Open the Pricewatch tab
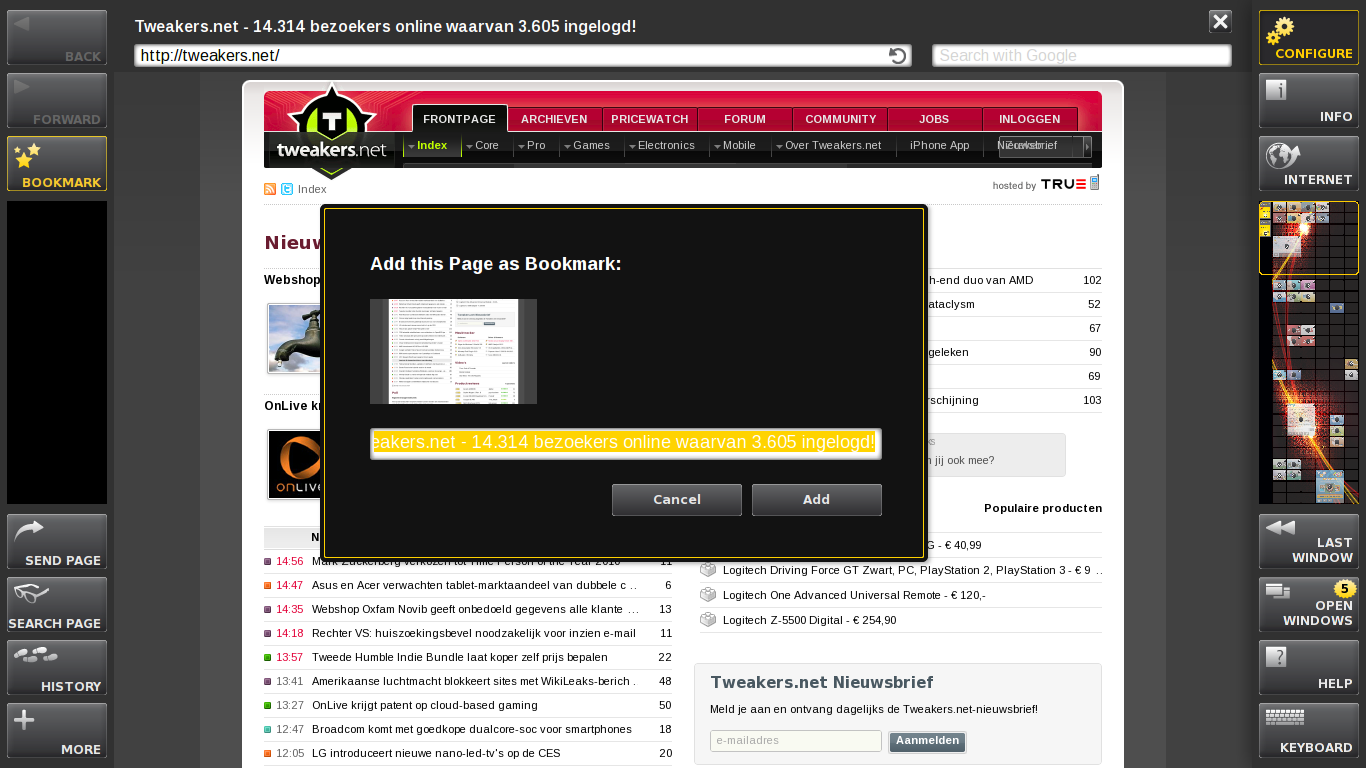1366x768 pixels. 650,119
